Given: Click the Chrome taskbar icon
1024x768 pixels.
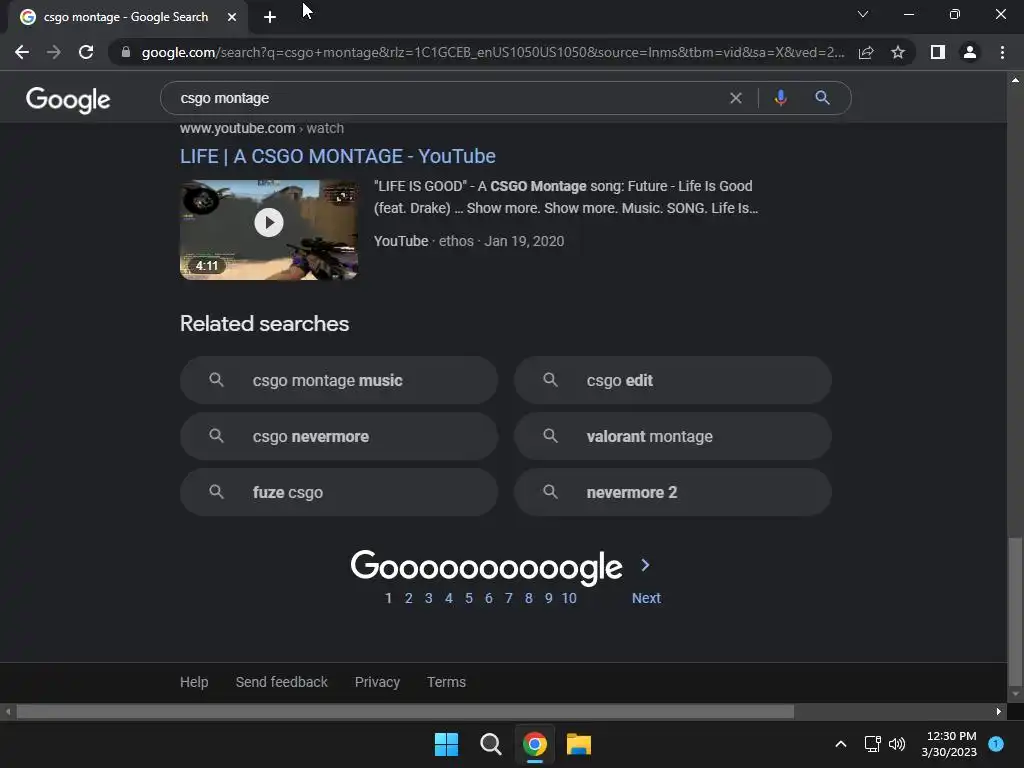Looking at the screenshot, I should (x=535, y=744).
